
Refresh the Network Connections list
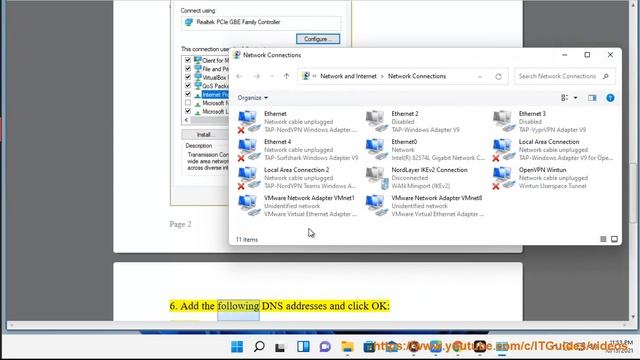pyautogui.click(x=498, y=76)
